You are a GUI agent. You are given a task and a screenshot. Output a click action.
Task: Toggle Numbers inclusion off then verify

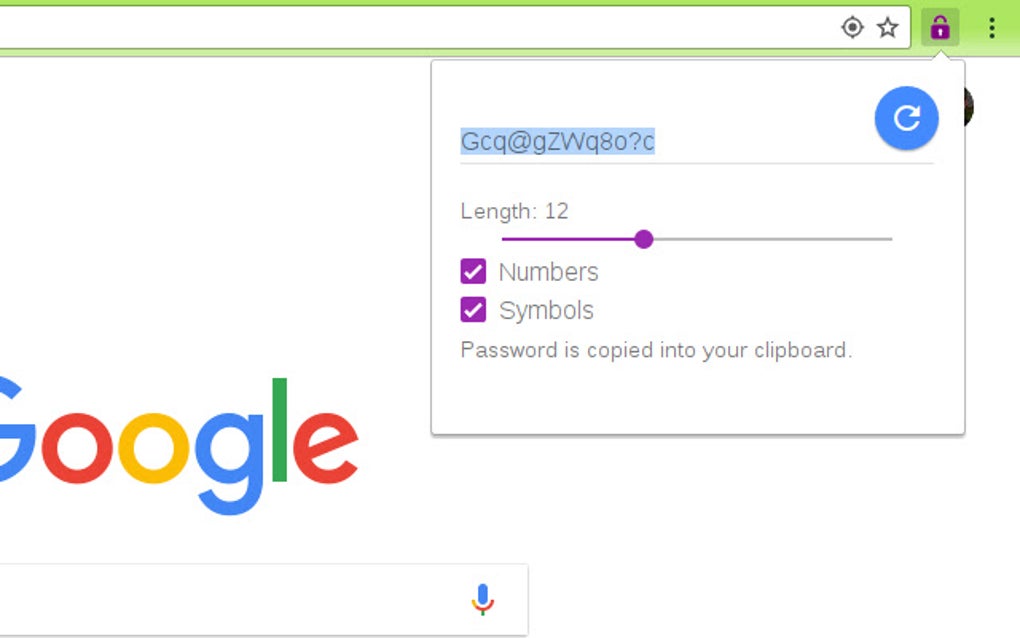tap(471, 271)
